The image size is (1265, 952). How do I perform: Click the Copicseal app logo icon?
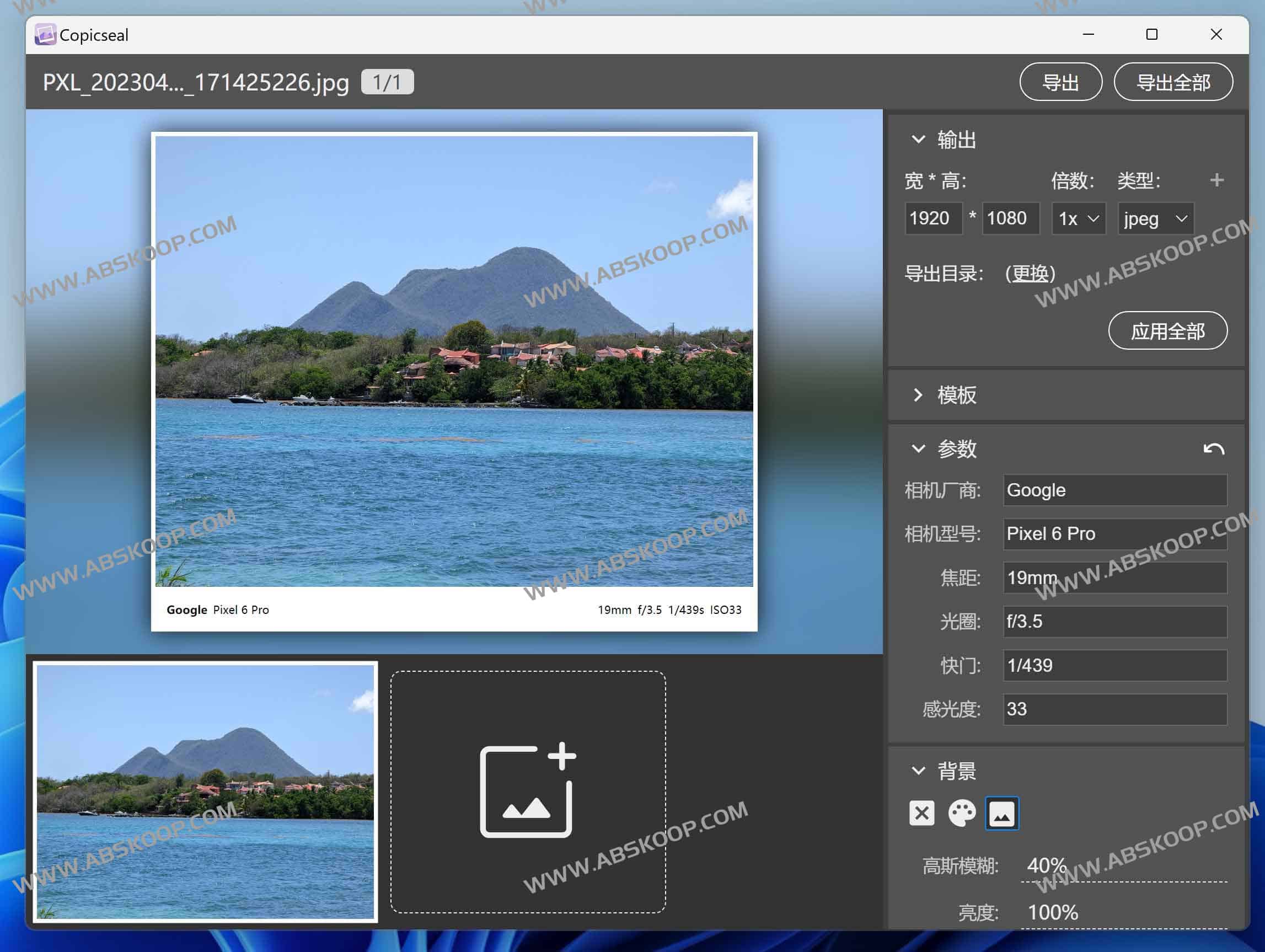pyautogui.click(x=45, y=35)
